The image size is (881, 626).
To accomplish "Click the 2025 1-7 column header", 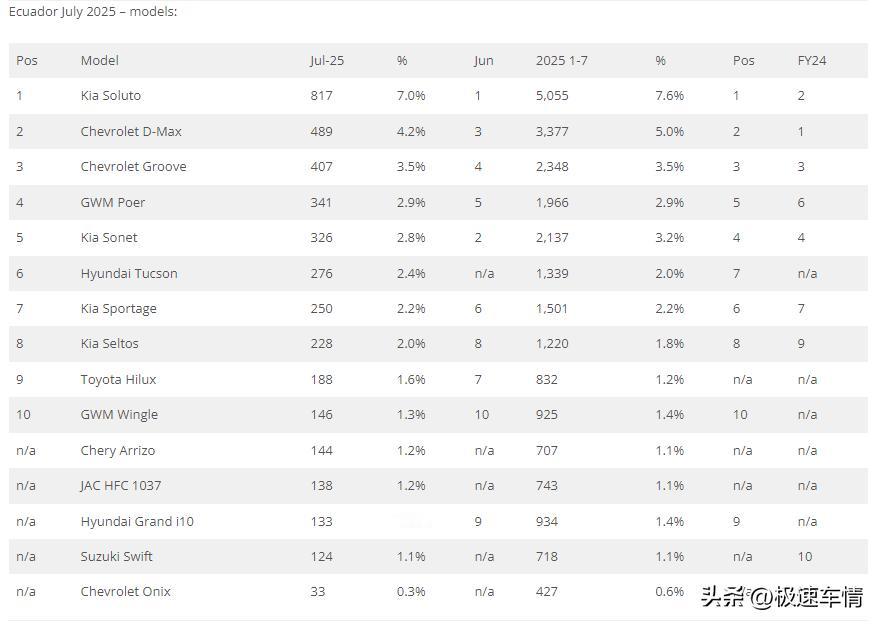I will (x=561, y=60).
